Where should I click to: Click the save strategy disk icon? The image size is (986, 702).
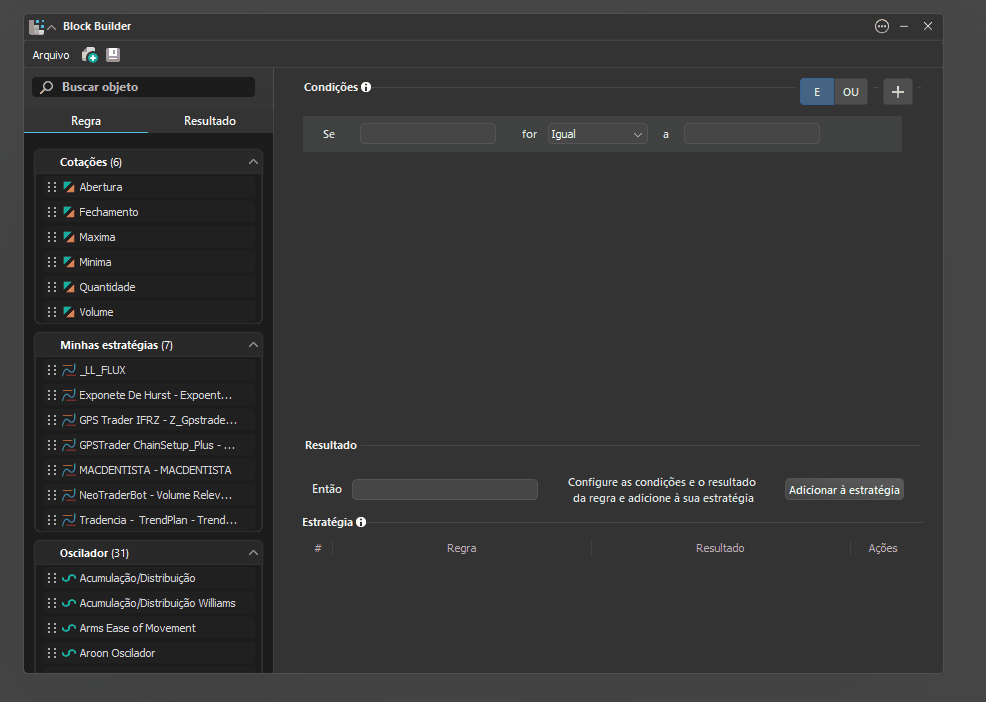(x=113, y=55)
